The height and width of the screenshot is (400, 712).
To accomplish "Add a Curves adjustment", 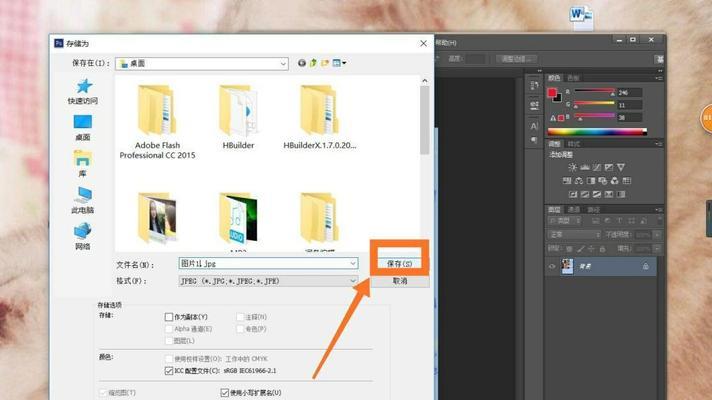I will click(597, 167).
